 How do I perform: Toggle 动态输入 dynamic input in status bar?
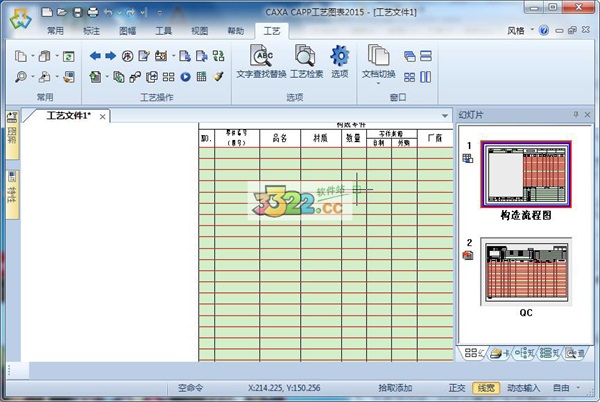(523, 388)
